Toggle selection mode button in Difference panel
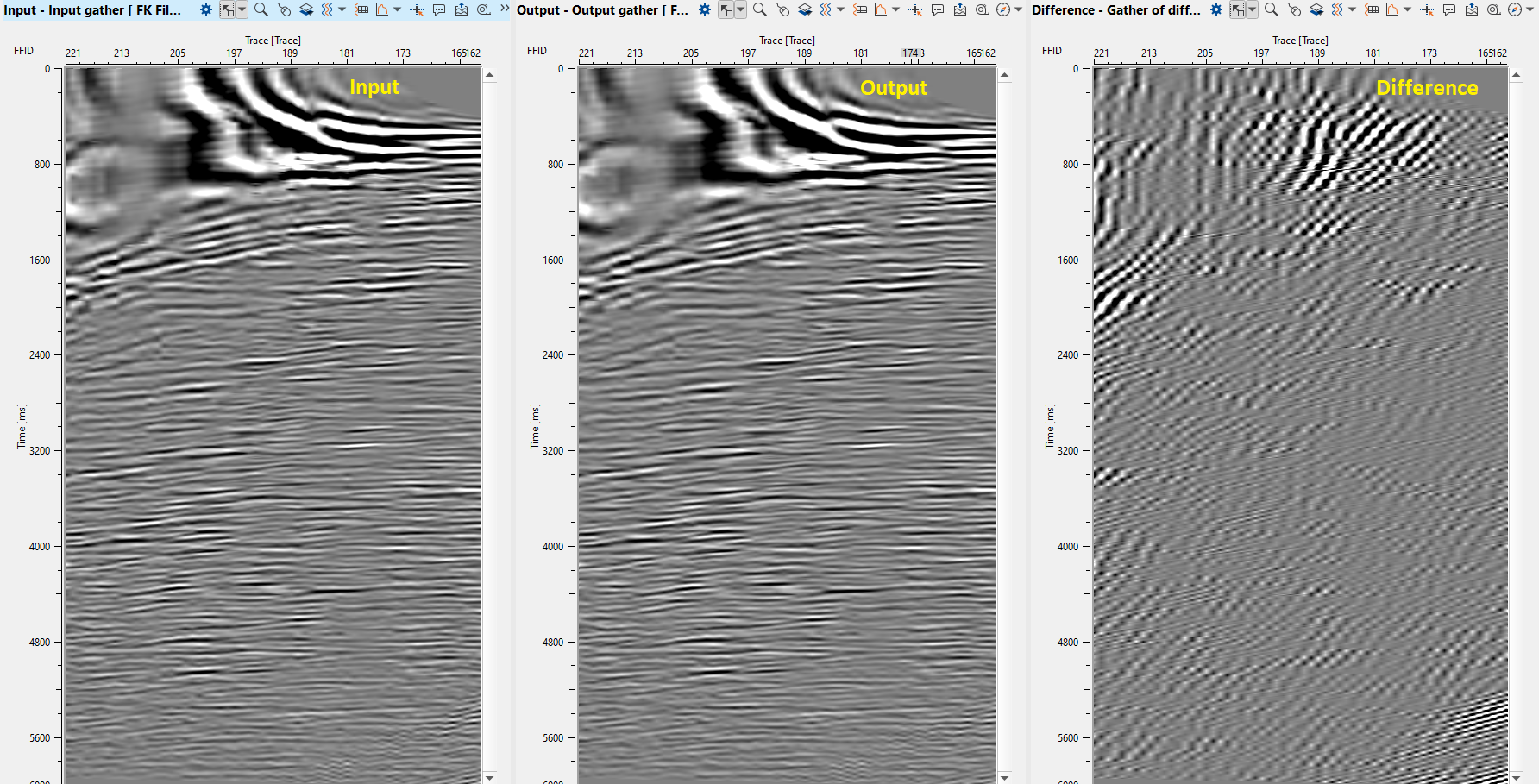 pyautogui.click(x=1237, y=10)
